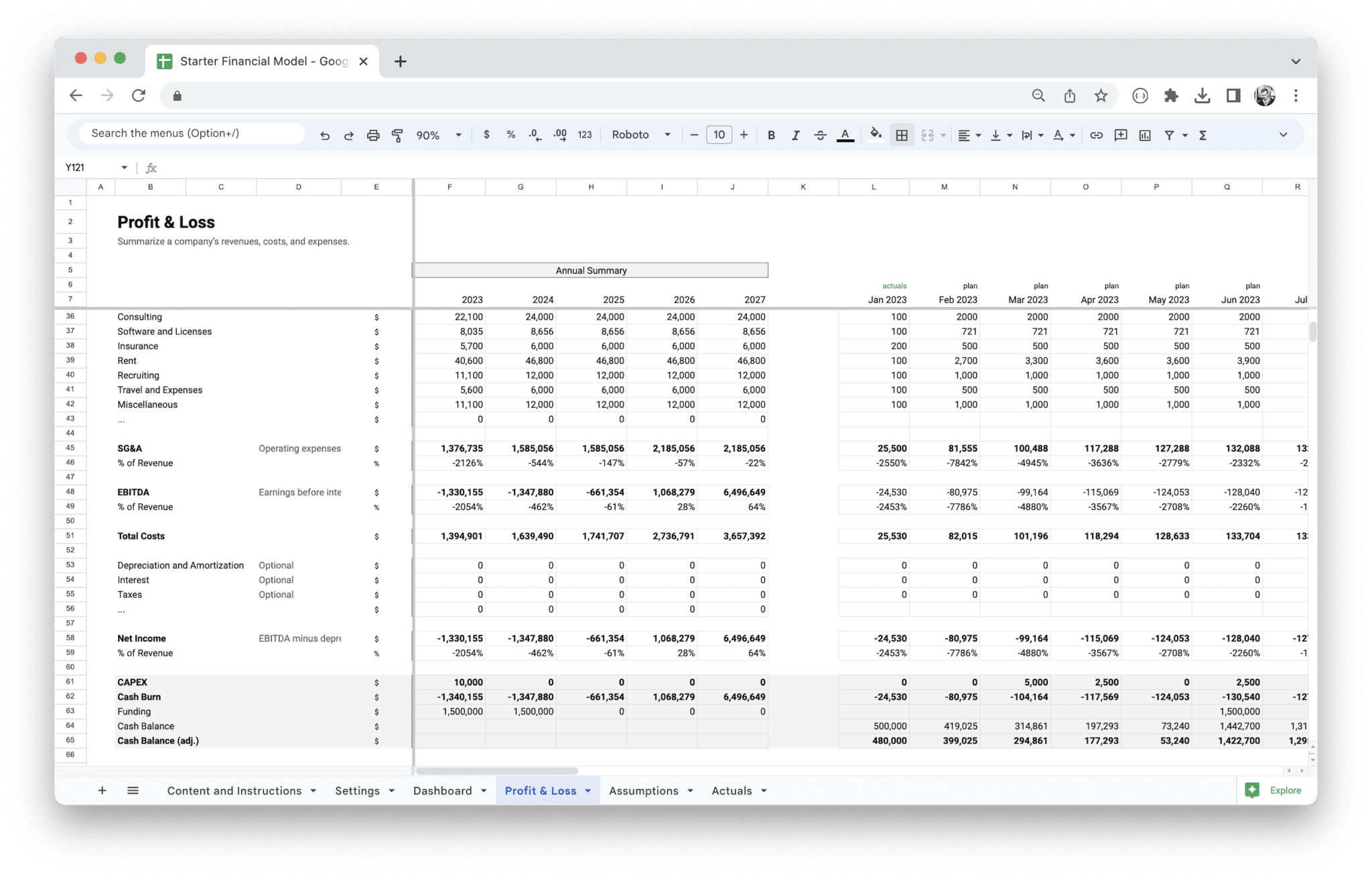The image size is (1372, 877).
Task: Select the Paint format tool
Action: [x=398, y=135]
